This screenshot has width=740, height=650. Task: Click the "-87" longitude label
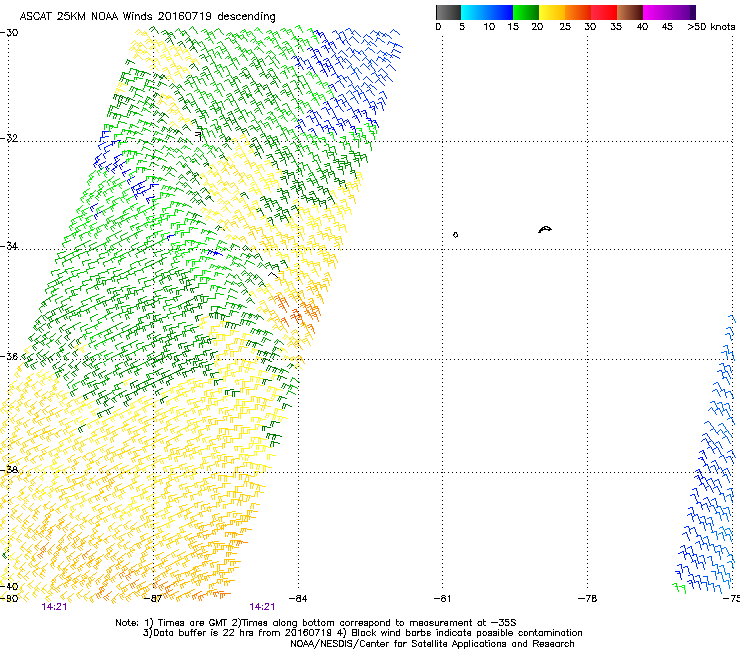tap(153, 599)
